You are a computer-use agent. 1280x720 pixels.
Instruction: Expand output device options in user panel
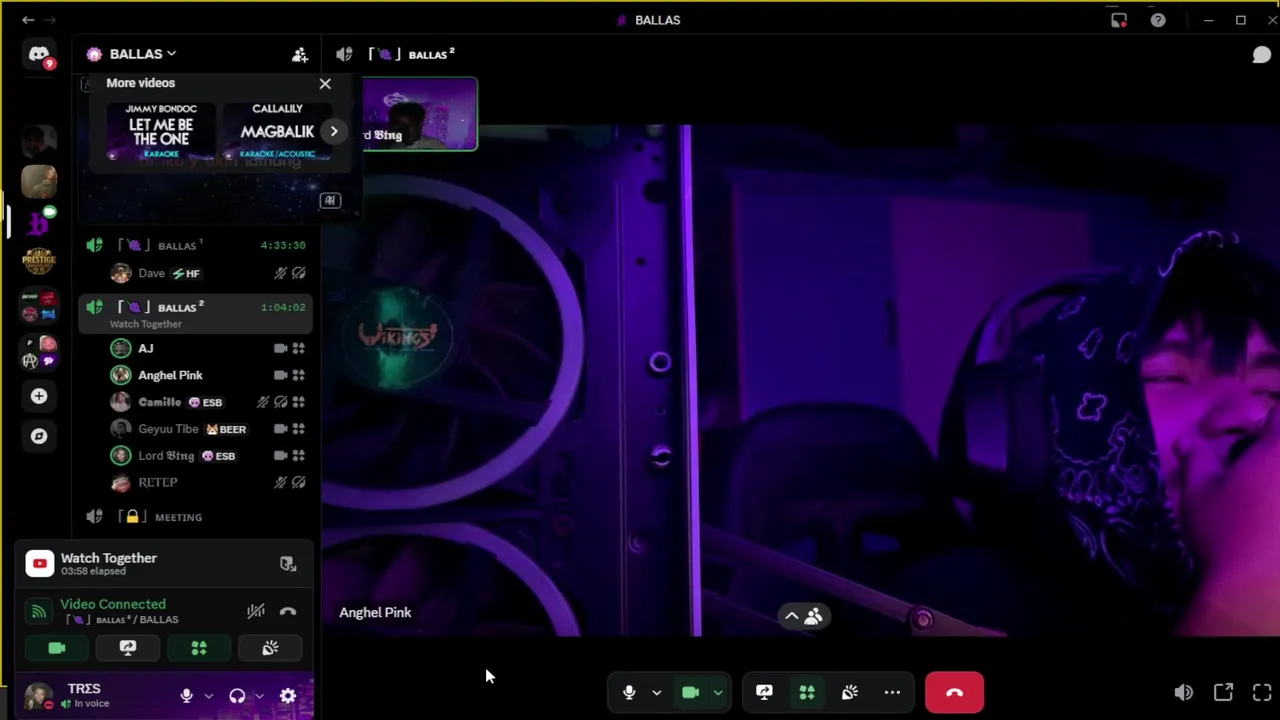[259, 696]
